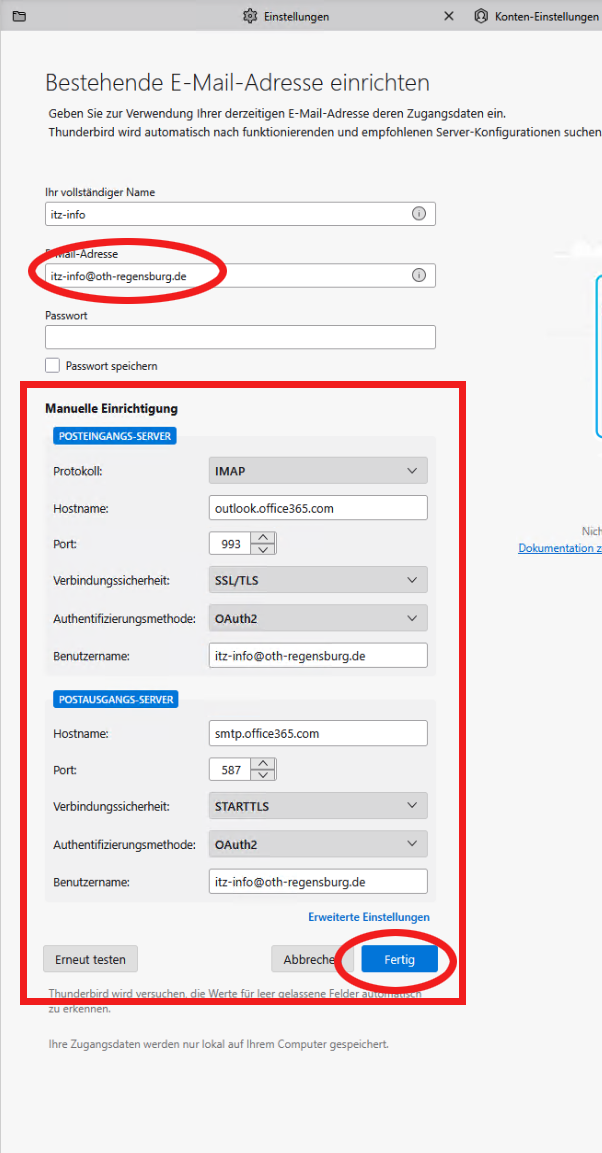This screenshot has height=1153, width=602.
Task: Click the folder icon in the tab bar
Action: [18, 16]
